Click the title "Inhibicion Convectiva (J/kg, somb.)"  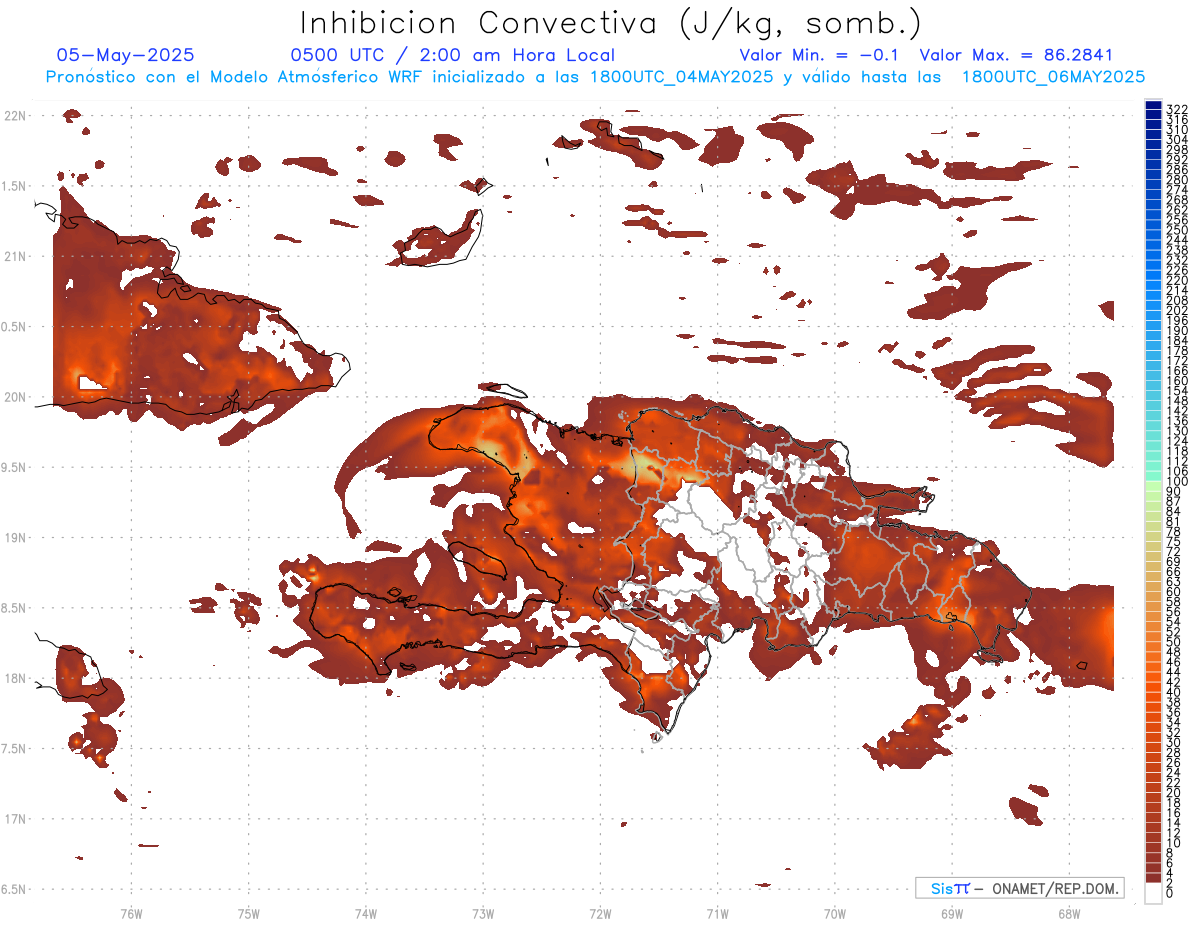[611, 24]
